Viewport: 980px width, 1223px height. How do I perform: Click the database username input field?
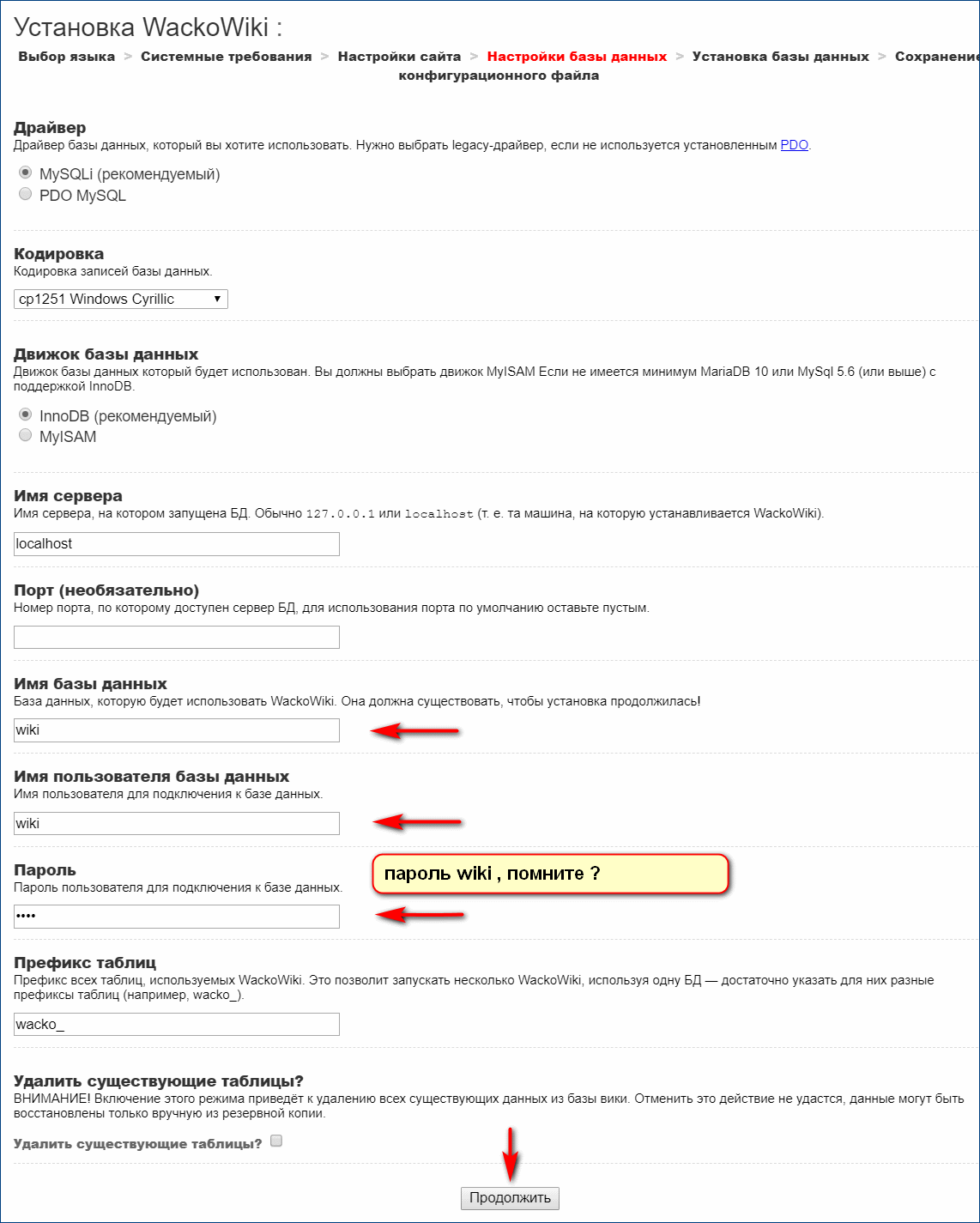point(177,824)
